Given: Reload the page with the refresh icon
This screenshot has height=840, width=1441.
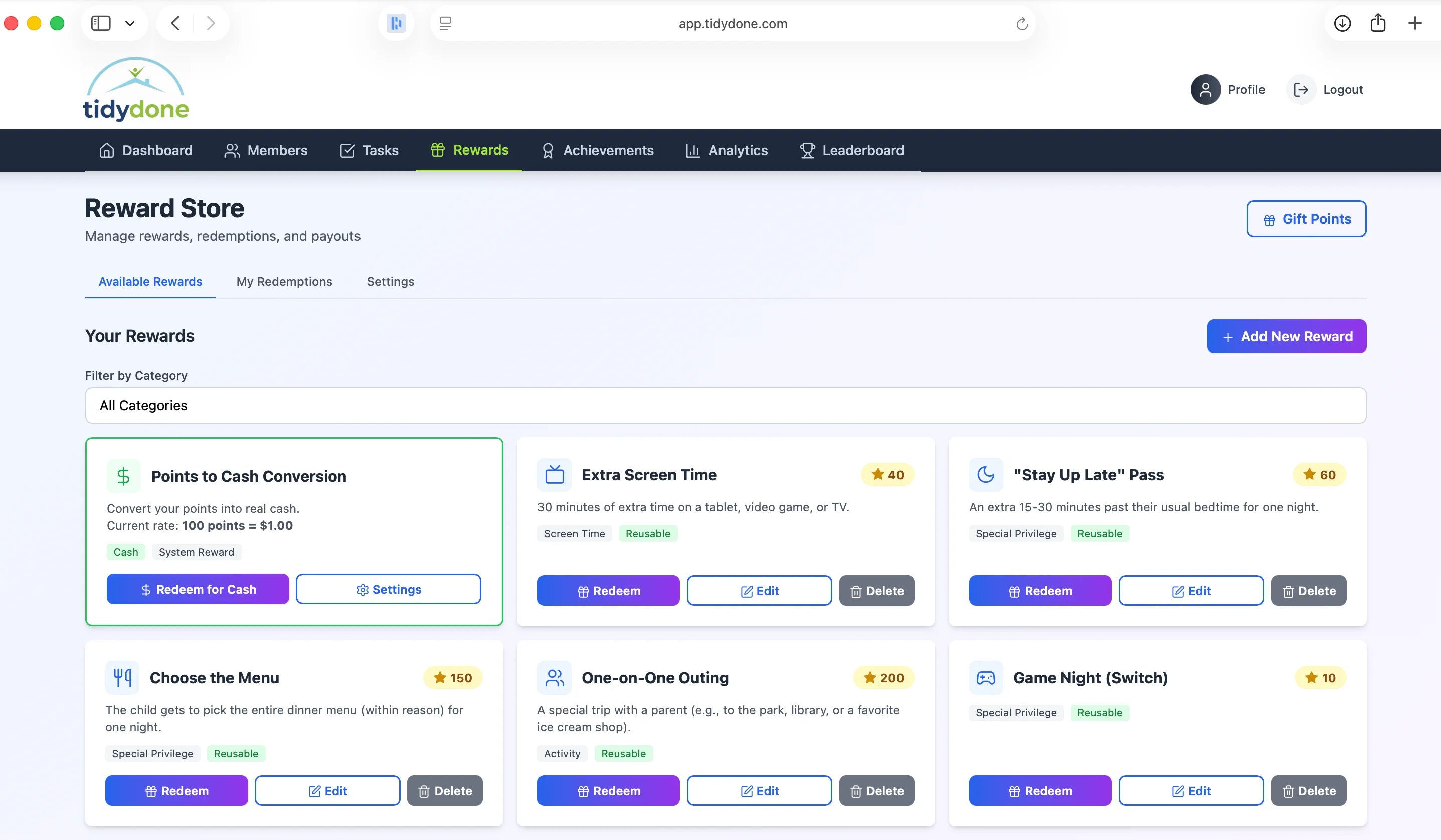Looking at the screenshot, I should (x=1022, y=24).
